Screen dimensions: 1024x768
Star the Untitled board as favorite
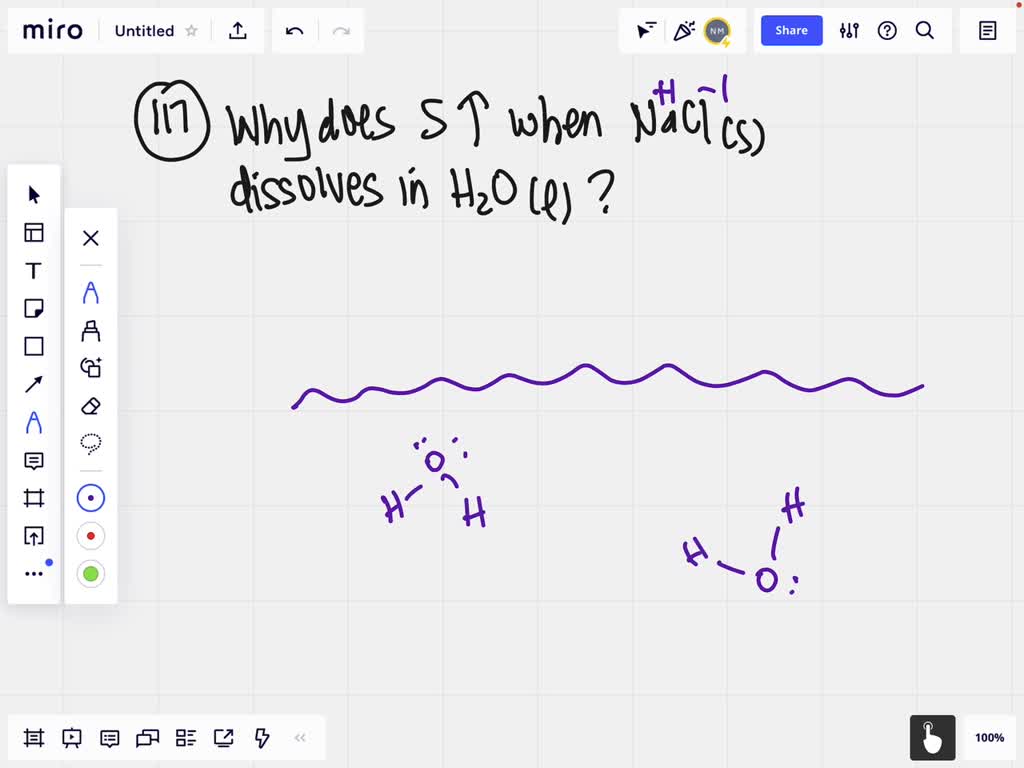coord(191,31)
